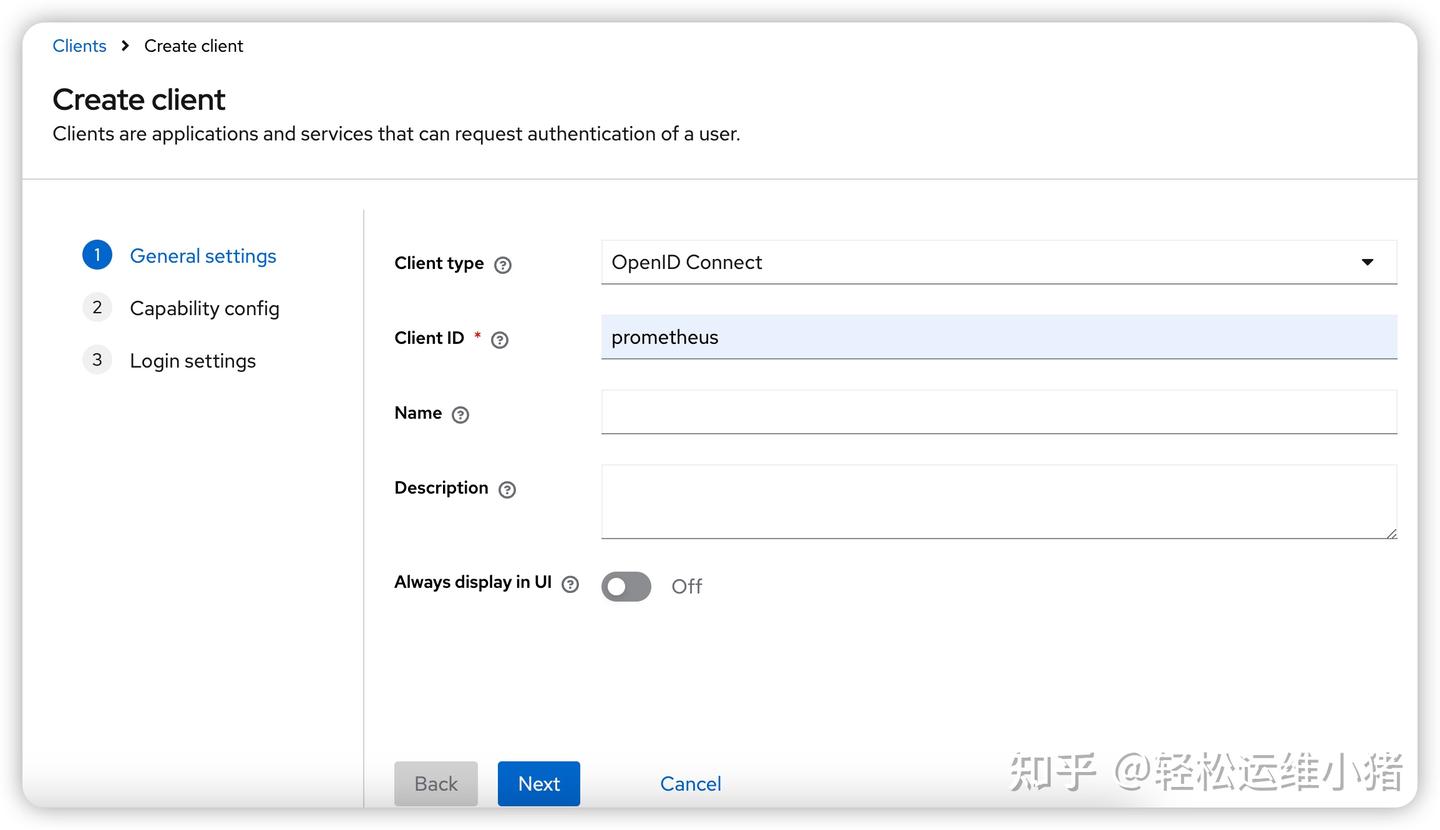Click the Cancel link
The image size is (1440, 830).
coord(690,784)
